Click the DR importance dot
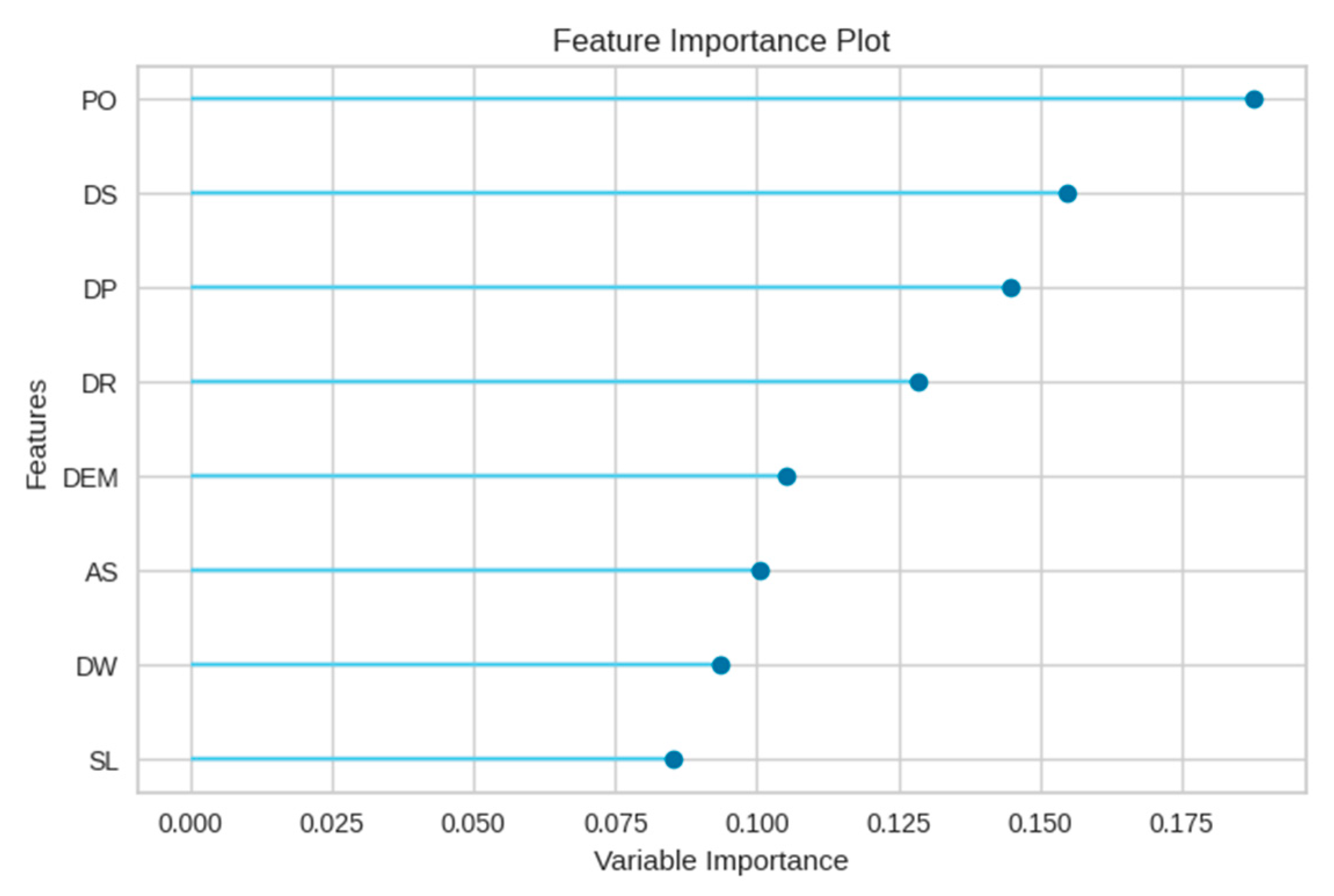 tap(919, 383)
